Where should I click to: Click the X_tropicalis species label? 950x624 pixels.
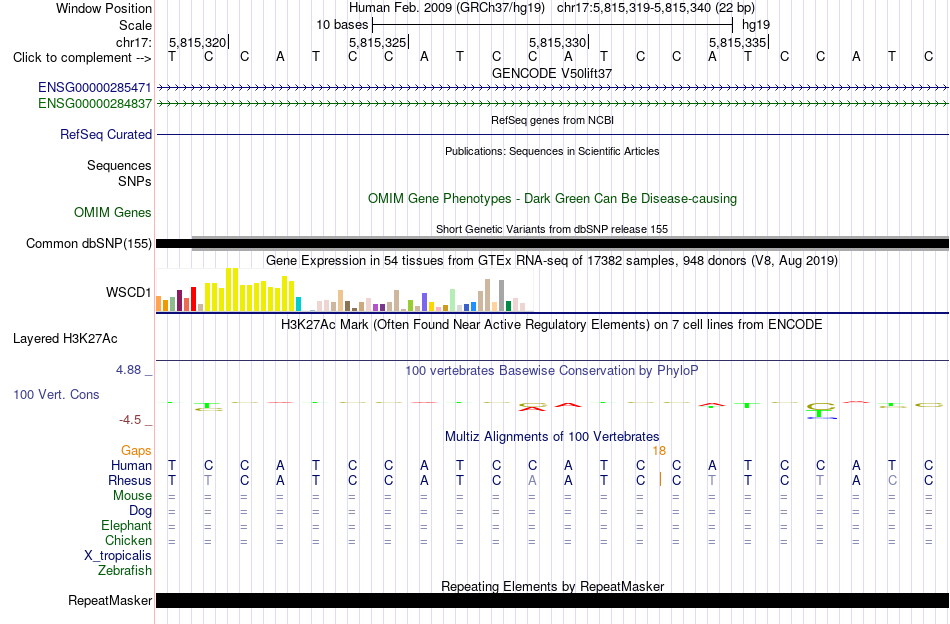click(x=118, y=556)
